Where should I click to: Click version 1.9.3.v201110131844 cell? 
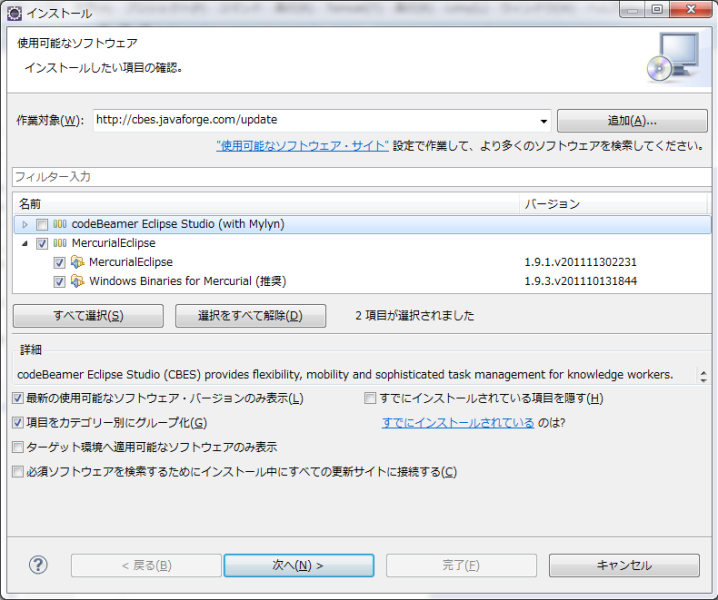pyautogui.click(x=581, y=281)
